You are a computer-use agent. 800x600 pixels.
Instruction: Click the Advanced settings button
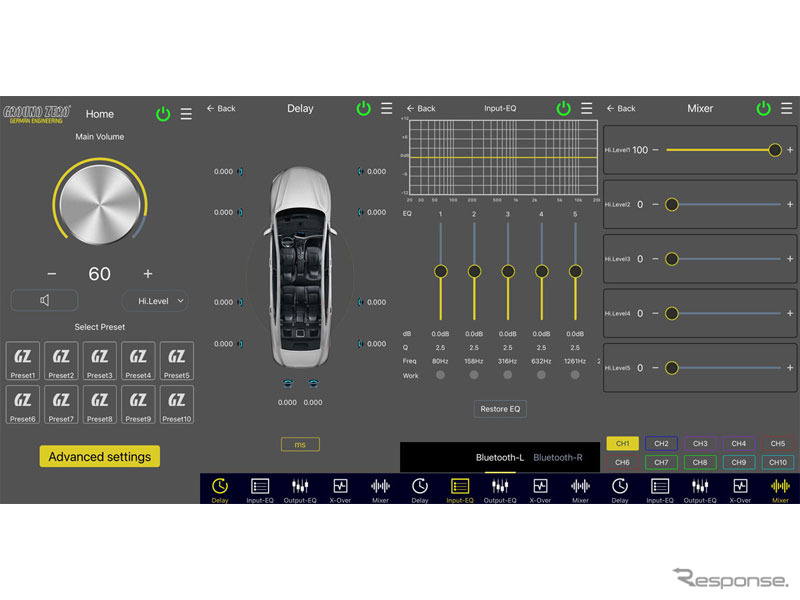(x=99, y=456)
